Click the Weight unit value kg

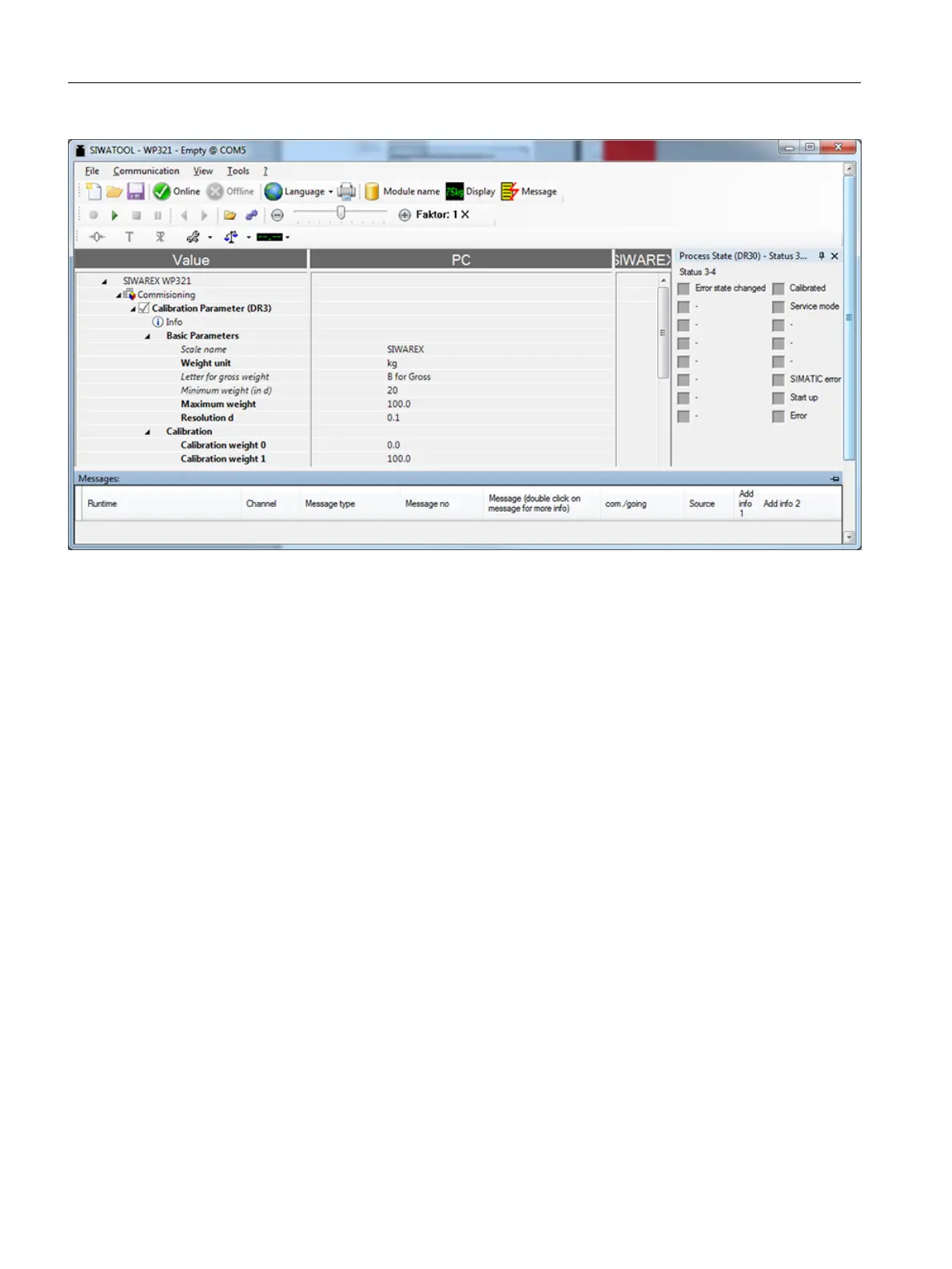click(392, 363)
